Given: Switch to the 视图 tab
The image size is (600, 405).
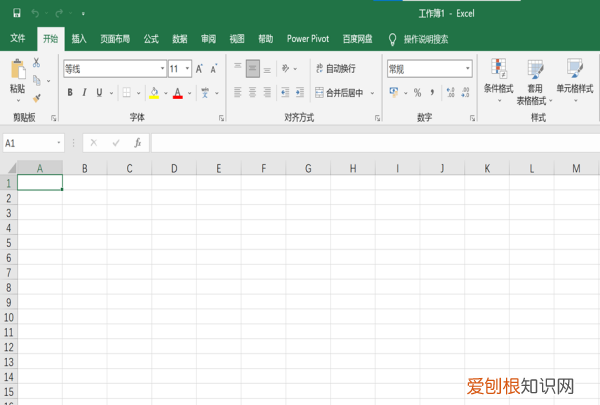Looking at the screenshot, I should 237,39.
